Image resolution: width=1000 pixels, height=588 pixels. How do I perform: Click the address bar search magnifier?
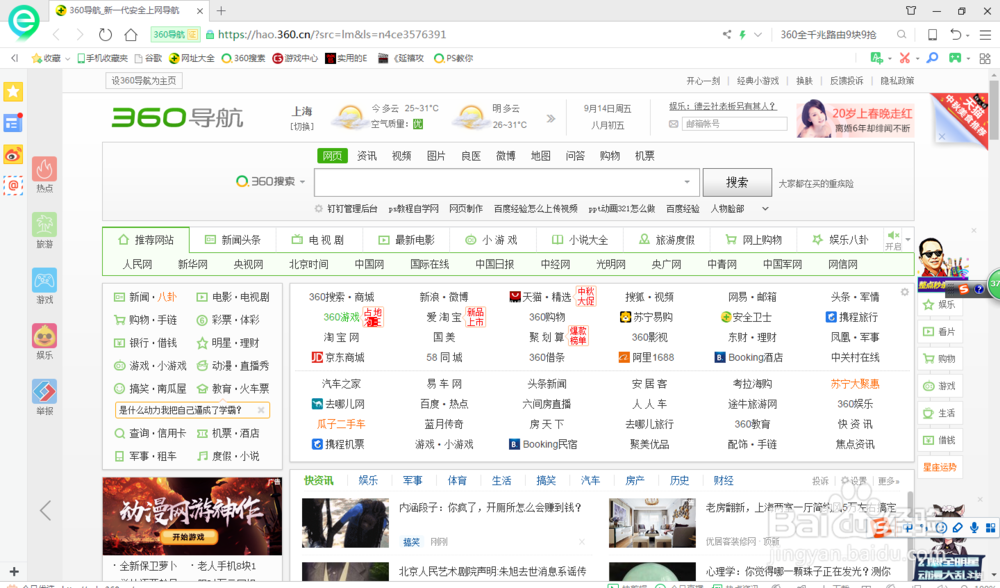point(901,34)
